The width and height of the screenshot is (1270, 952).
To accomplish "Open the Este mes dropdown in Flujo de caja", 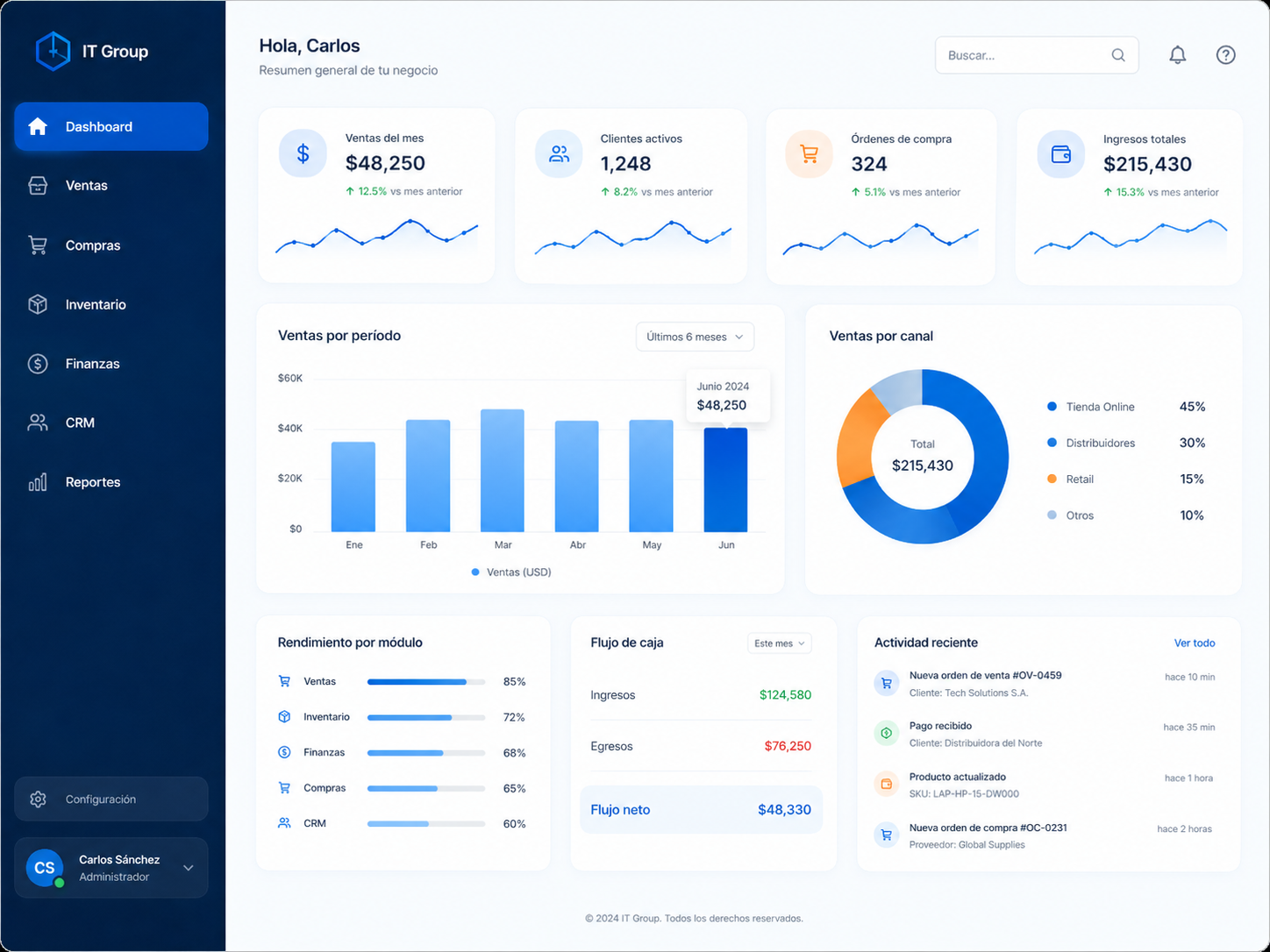I will [779, 643].
